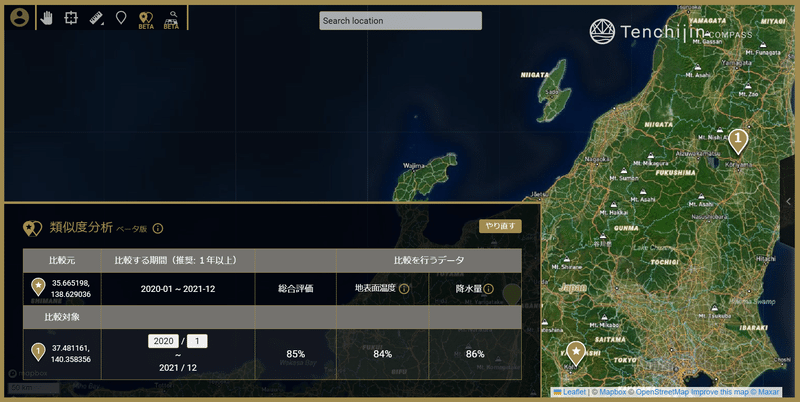
Task: Click the number 1 pin in 比較対象 row
Action: click(38, 351)
